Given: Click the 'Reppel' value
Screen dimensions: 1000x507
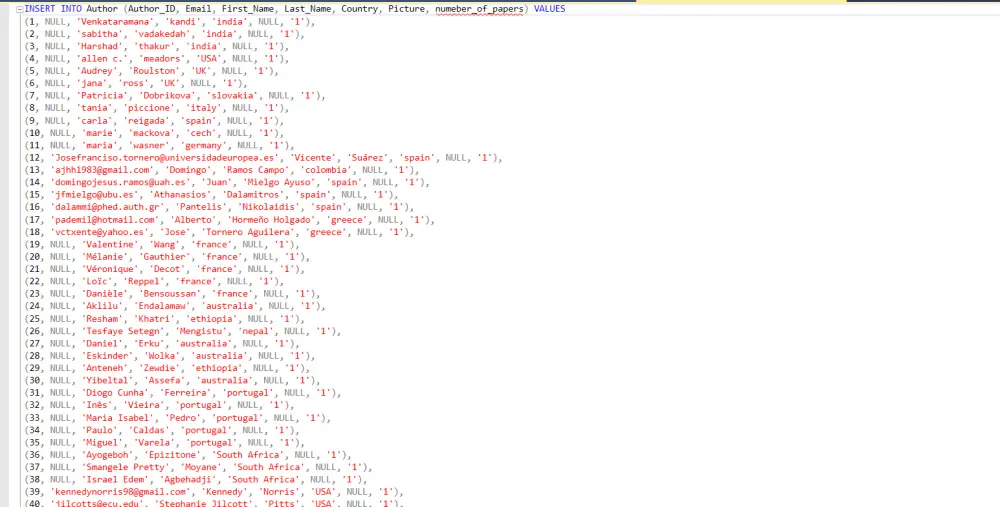Looking at the screenshot, I should 147,281.
